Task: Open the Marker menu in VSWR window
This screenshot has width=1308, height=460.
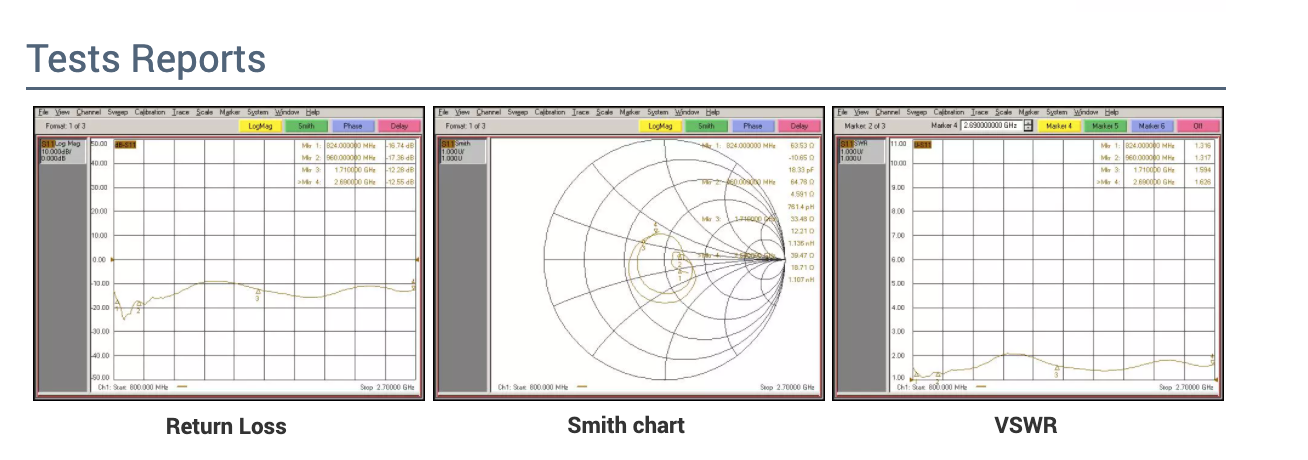Action: point(1028,112)
